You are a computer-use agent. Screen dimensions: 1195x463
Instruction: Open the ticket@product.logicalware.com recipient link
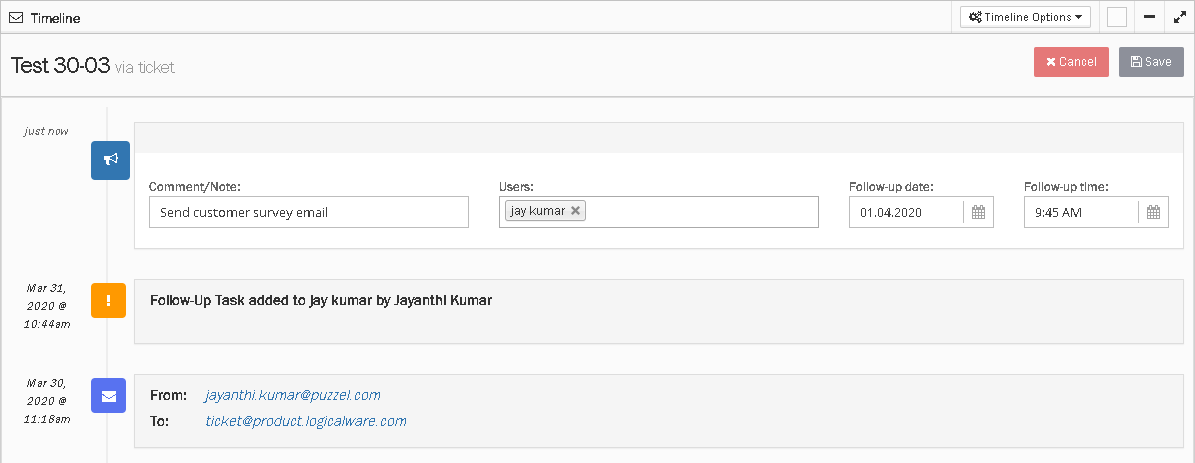[x=306, y=421]
